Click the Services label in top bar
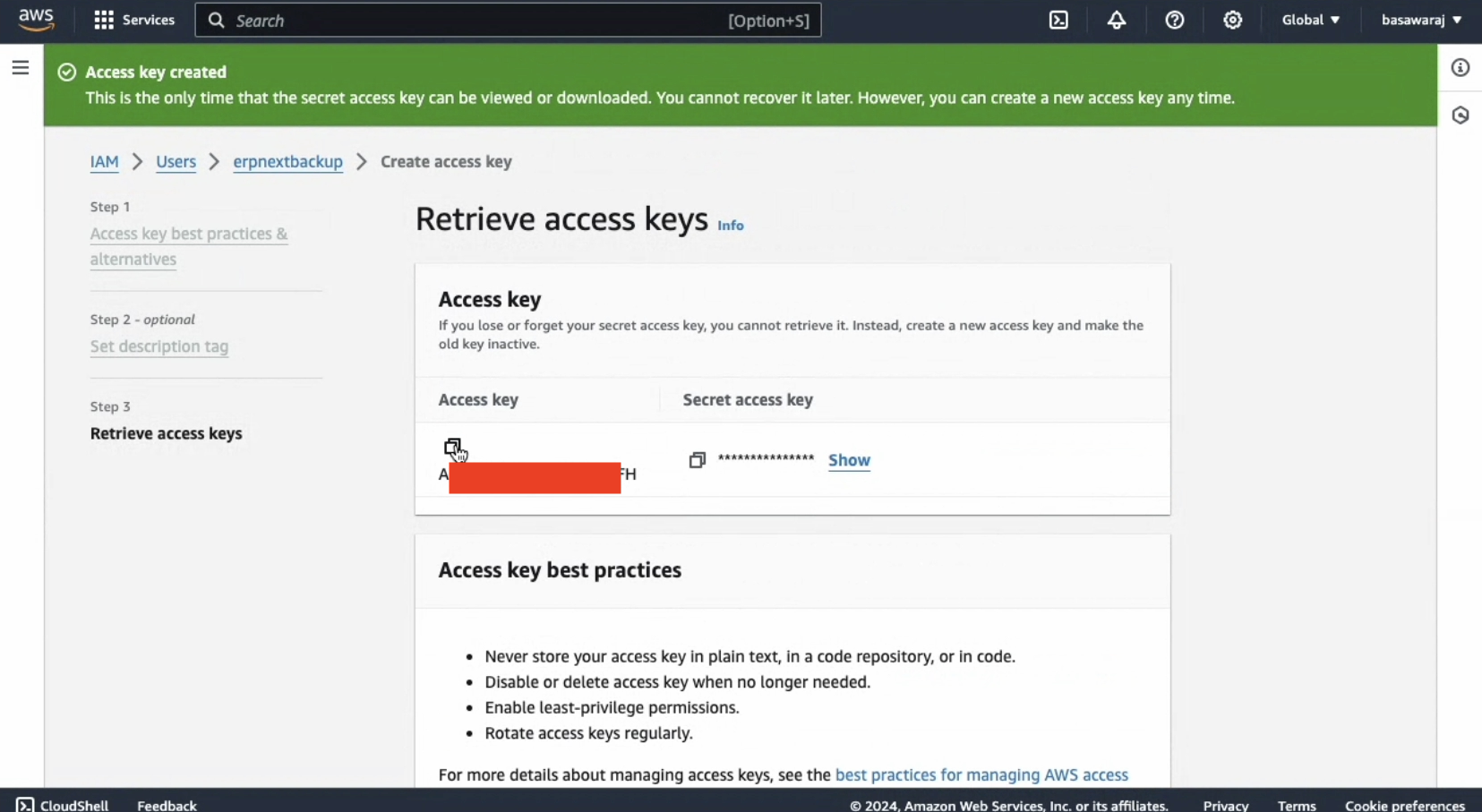Screen dimensions: 1482x812 [x=148, y=20]
